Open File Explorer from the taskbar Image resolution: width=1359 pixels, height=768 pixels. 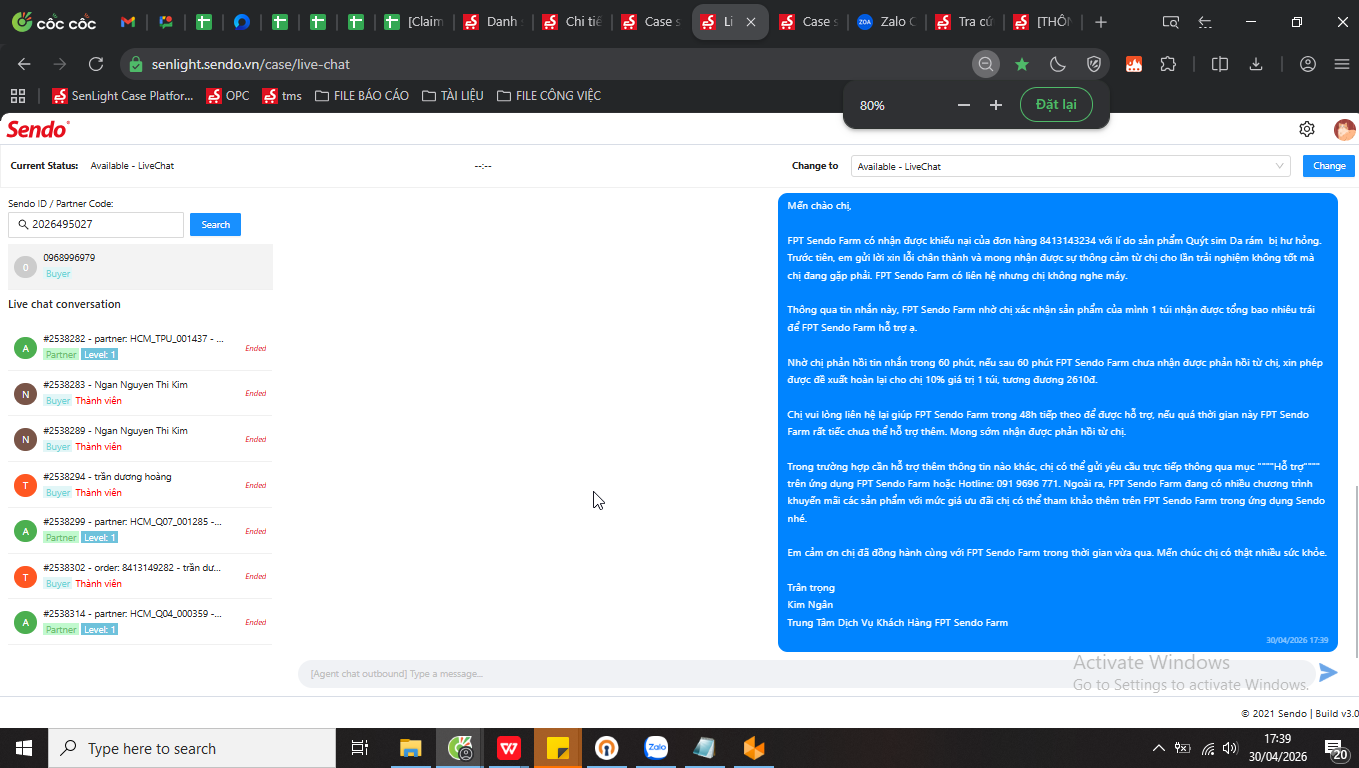pos(411,748)
